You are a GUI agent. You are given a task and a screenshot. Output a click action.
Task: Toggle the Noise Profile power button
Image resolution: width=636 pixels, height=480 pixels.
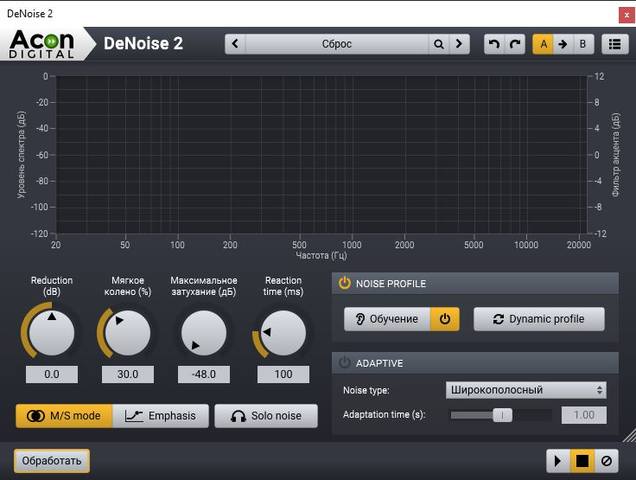(344, 283)
